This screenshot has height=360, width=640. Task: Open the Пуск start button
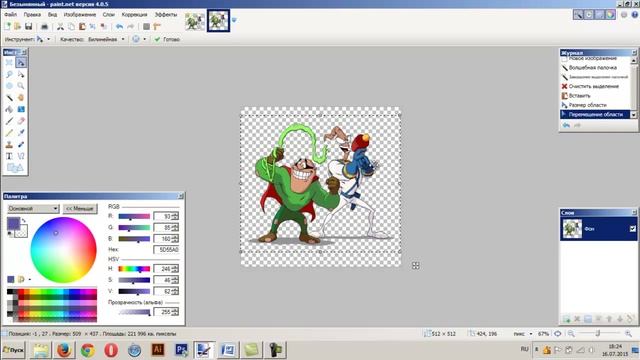coord(13,350)
